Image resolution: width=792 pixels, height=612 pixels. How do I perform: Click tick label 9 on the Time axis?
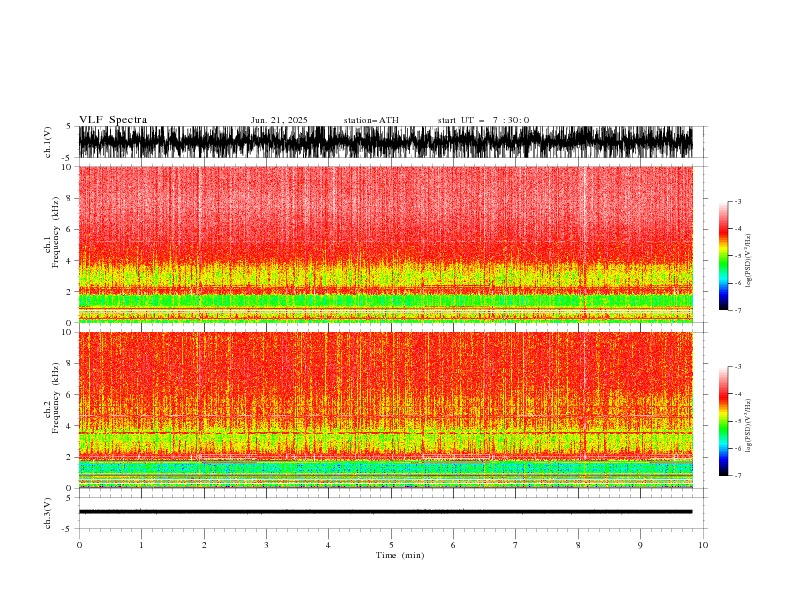click(x=640, y=545)
